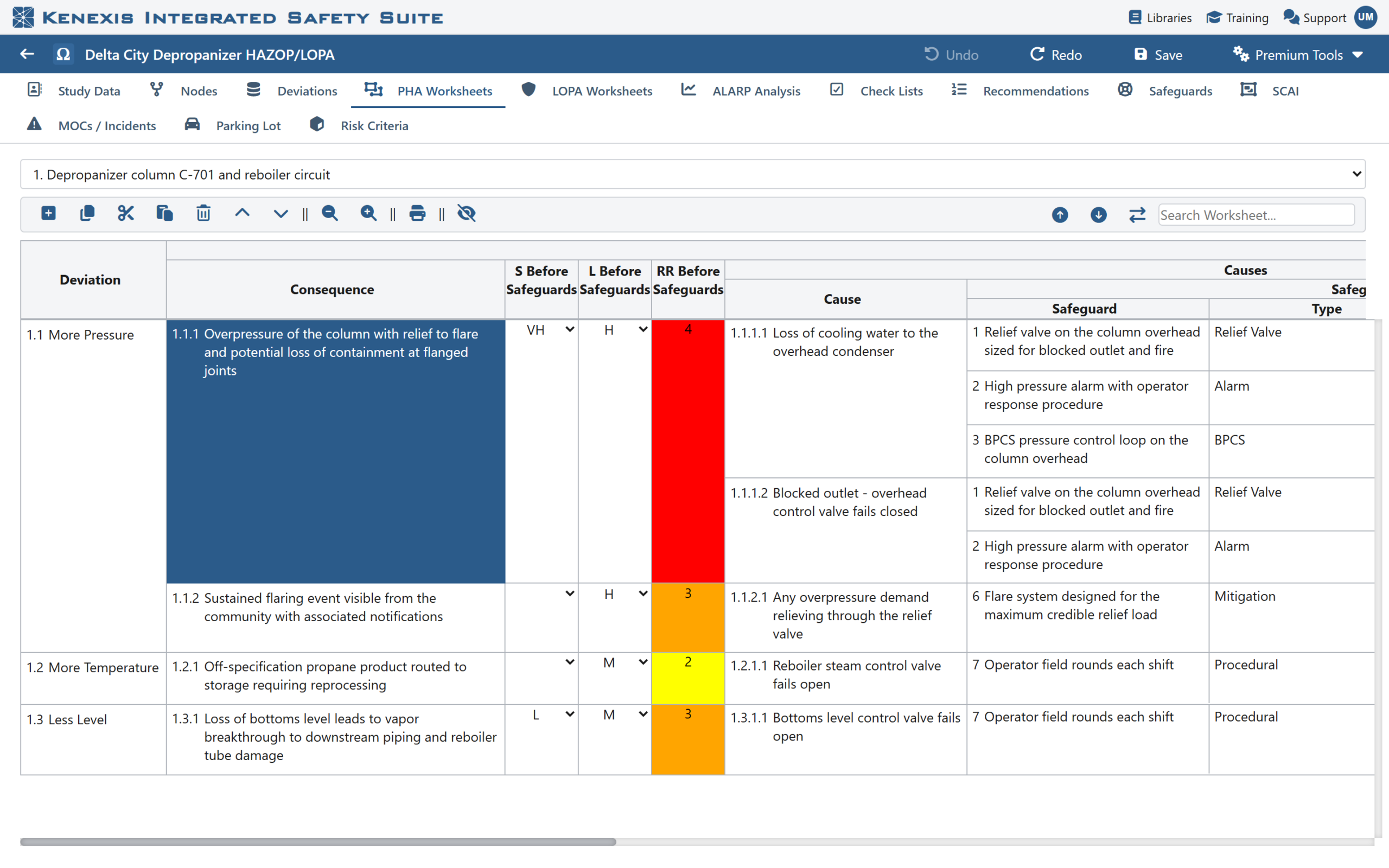The width and height of the screenshot is (1389, 868).
Task: Move row down with the chevron-down icon
Action: point(281,214)
